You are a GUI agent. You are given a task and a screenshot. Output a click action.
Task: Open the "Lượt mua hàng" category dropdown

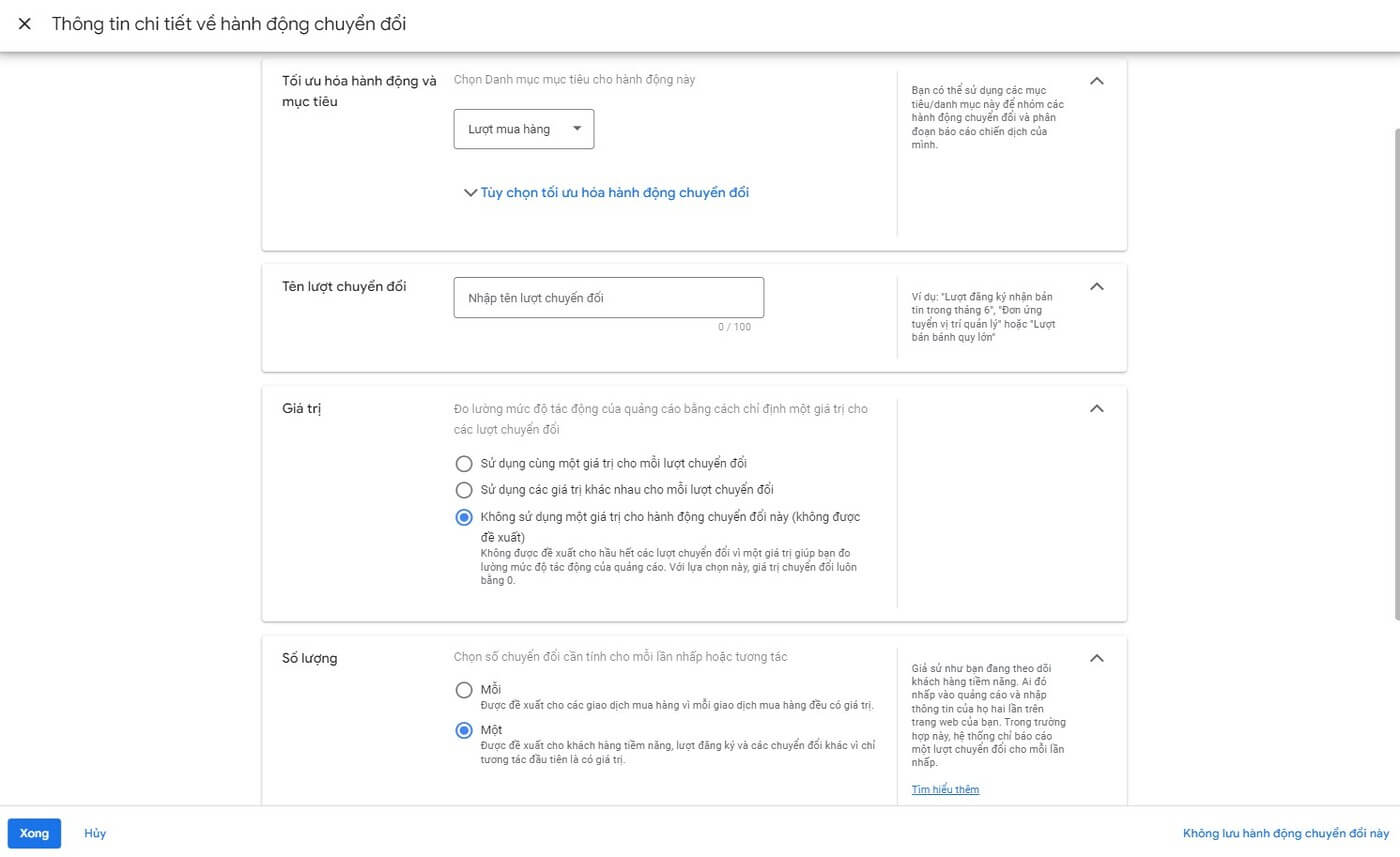pyautogui.click(x=523, y=128)
